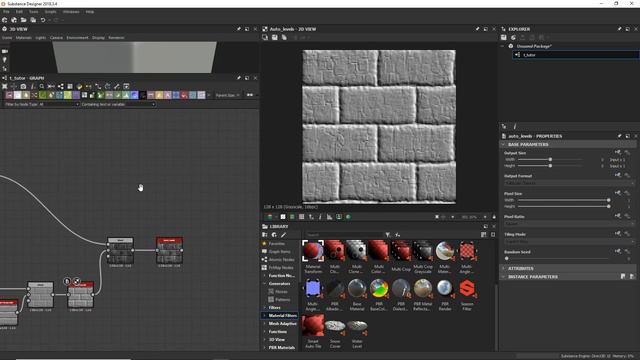Open the Help menu
640x360 pixels.
tap(90, 12)
